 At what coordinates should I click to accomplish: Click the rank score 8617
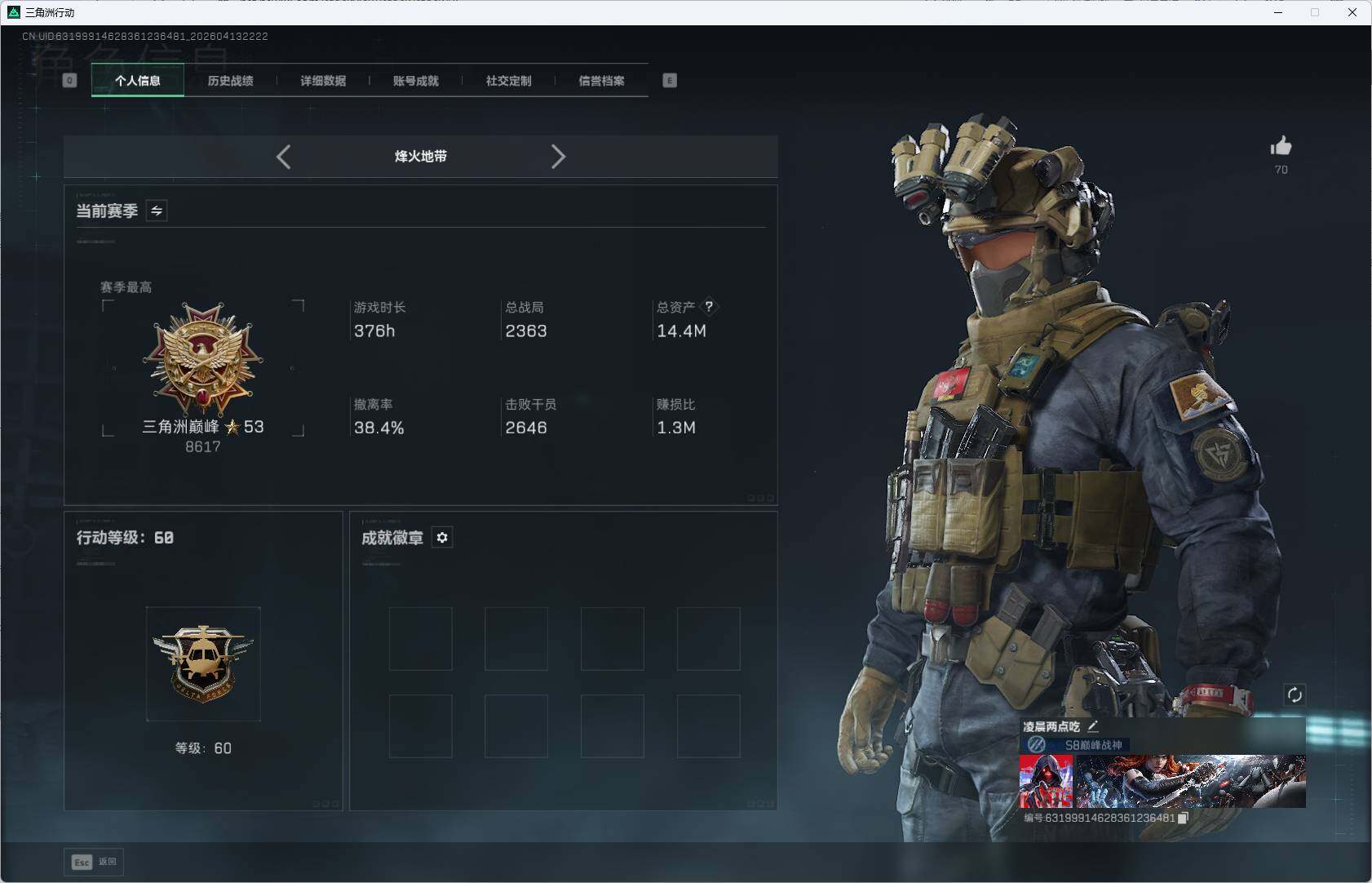click(x=203, y=446)
